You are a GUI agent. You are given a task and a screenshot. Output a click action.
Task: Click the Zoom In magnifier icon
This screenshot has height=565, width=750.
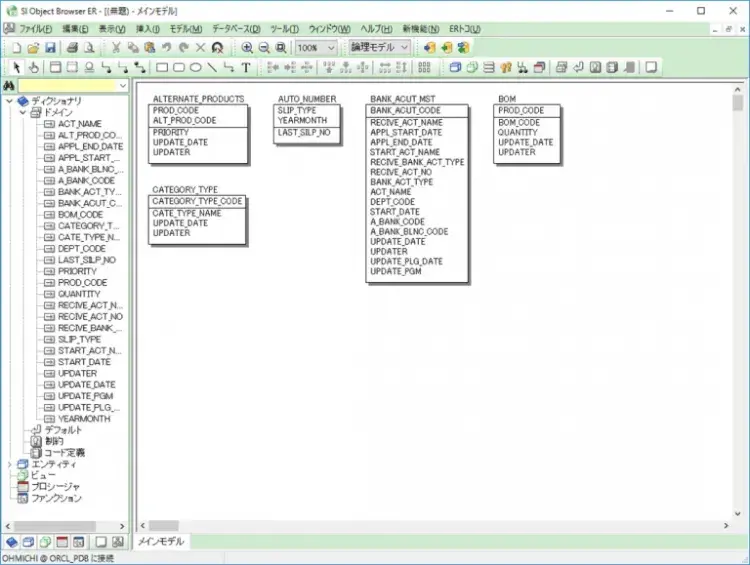pyautogui.click(x=247, y=47)
